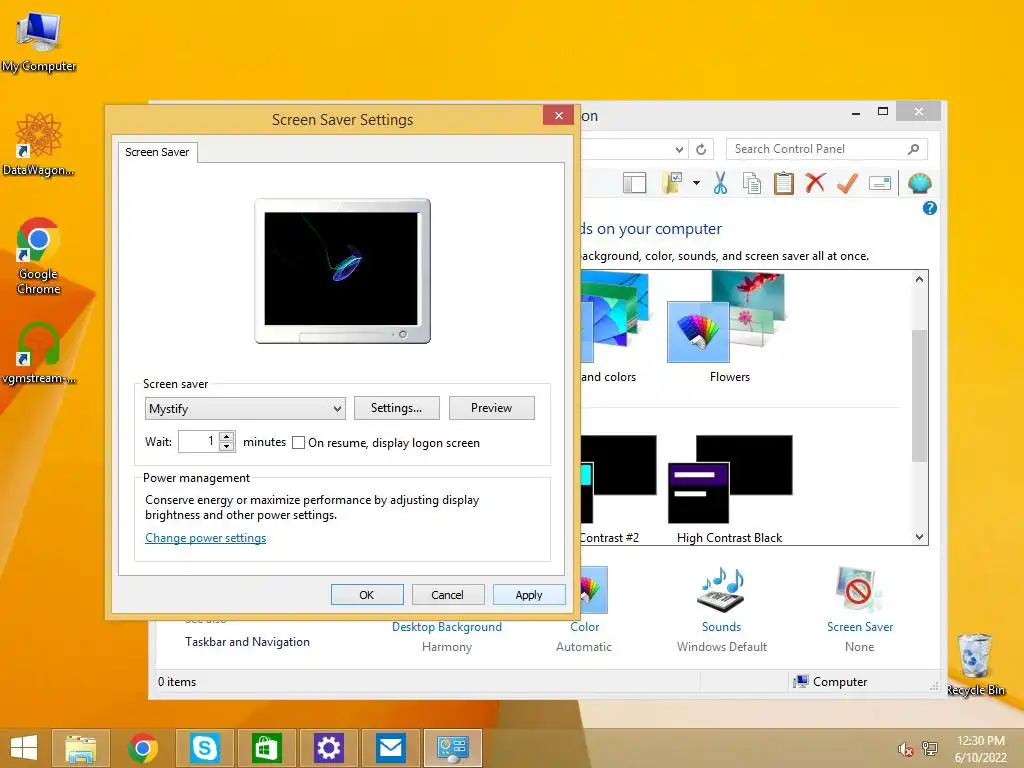This screenshot has height=768, width=1024.
Task: Click the Paste clipboard toolbar icon
Action: click(x=784, y=184)
